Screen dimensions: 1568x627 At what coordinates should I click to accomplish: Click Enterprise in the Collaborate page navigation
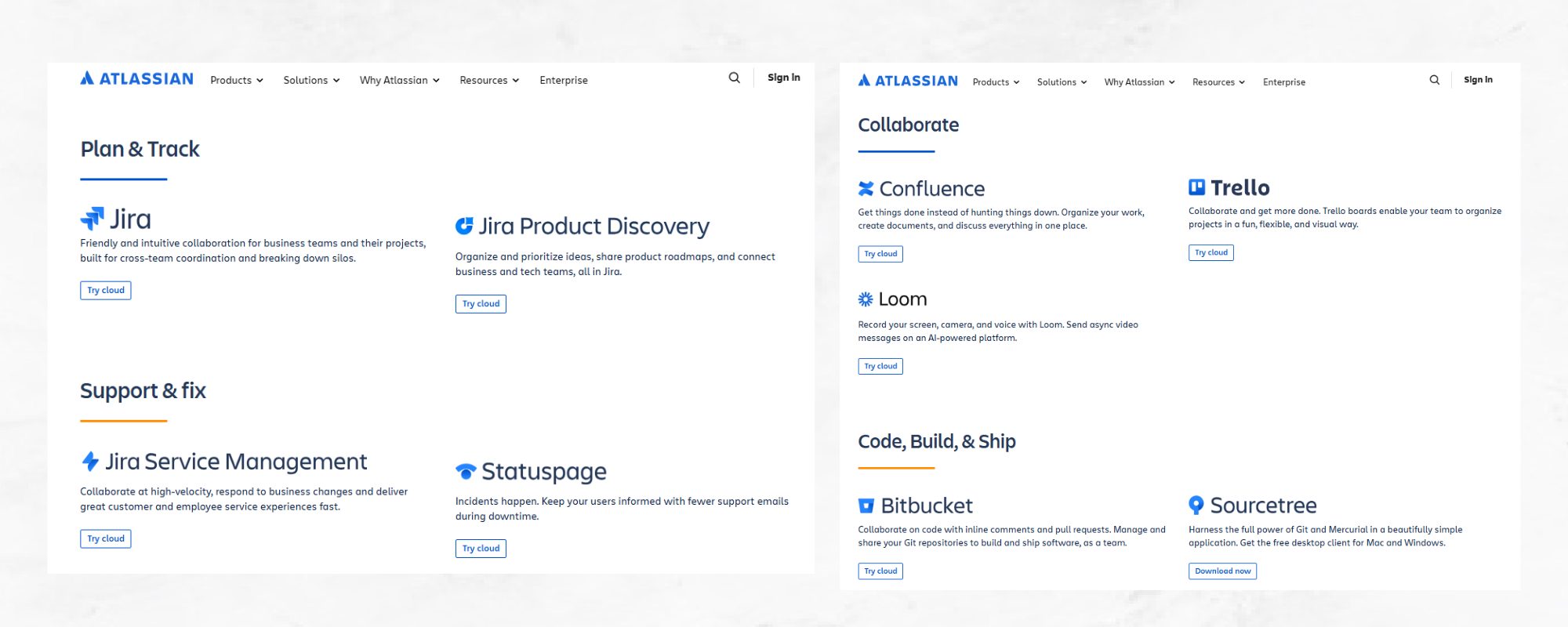click(x=1283, y=82)
